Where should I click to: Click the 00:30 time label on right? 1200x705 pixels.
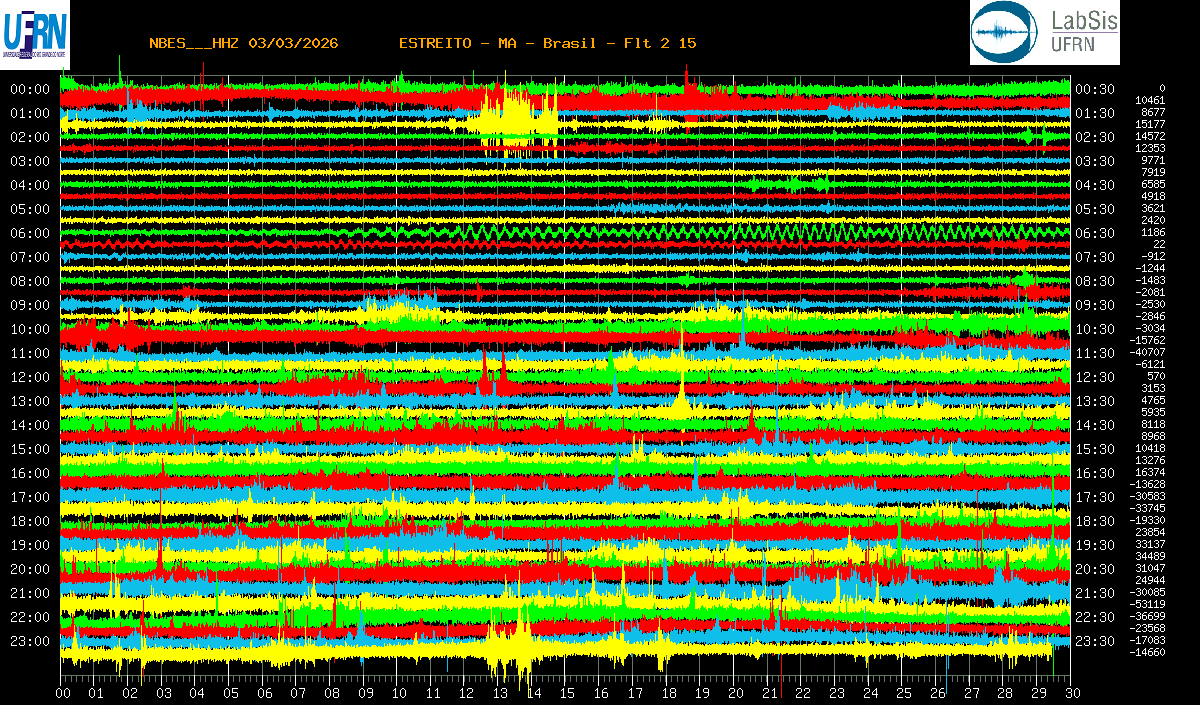point(1094,89)
